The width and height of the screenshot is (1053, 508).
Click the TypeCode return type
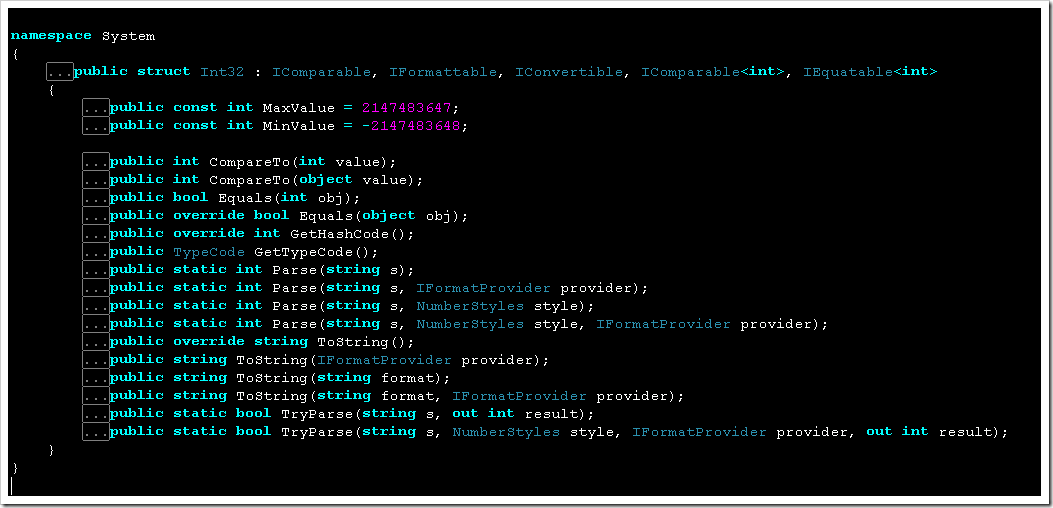pos(209,252)
